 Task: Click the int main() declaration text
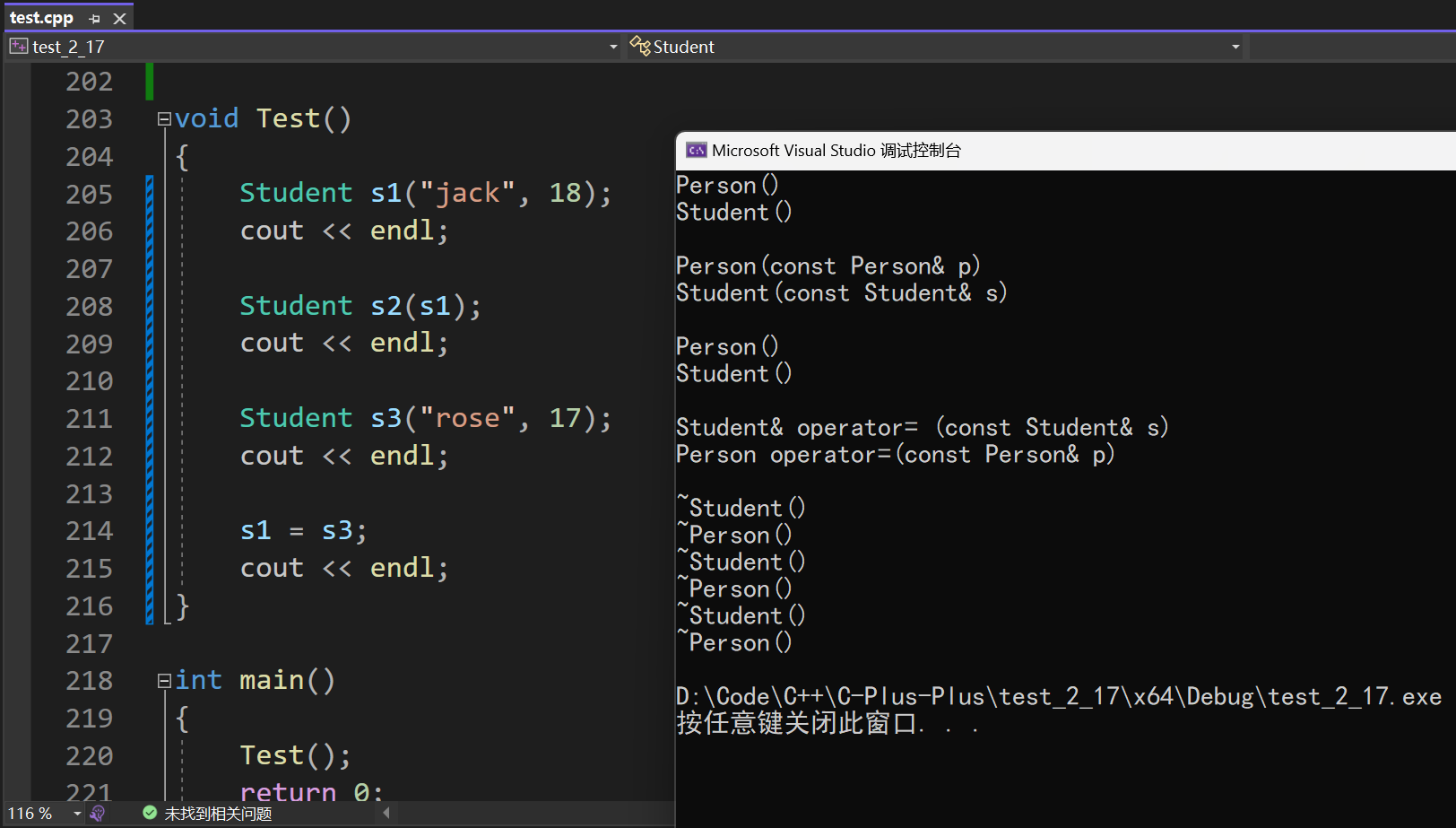coord(256,680)
